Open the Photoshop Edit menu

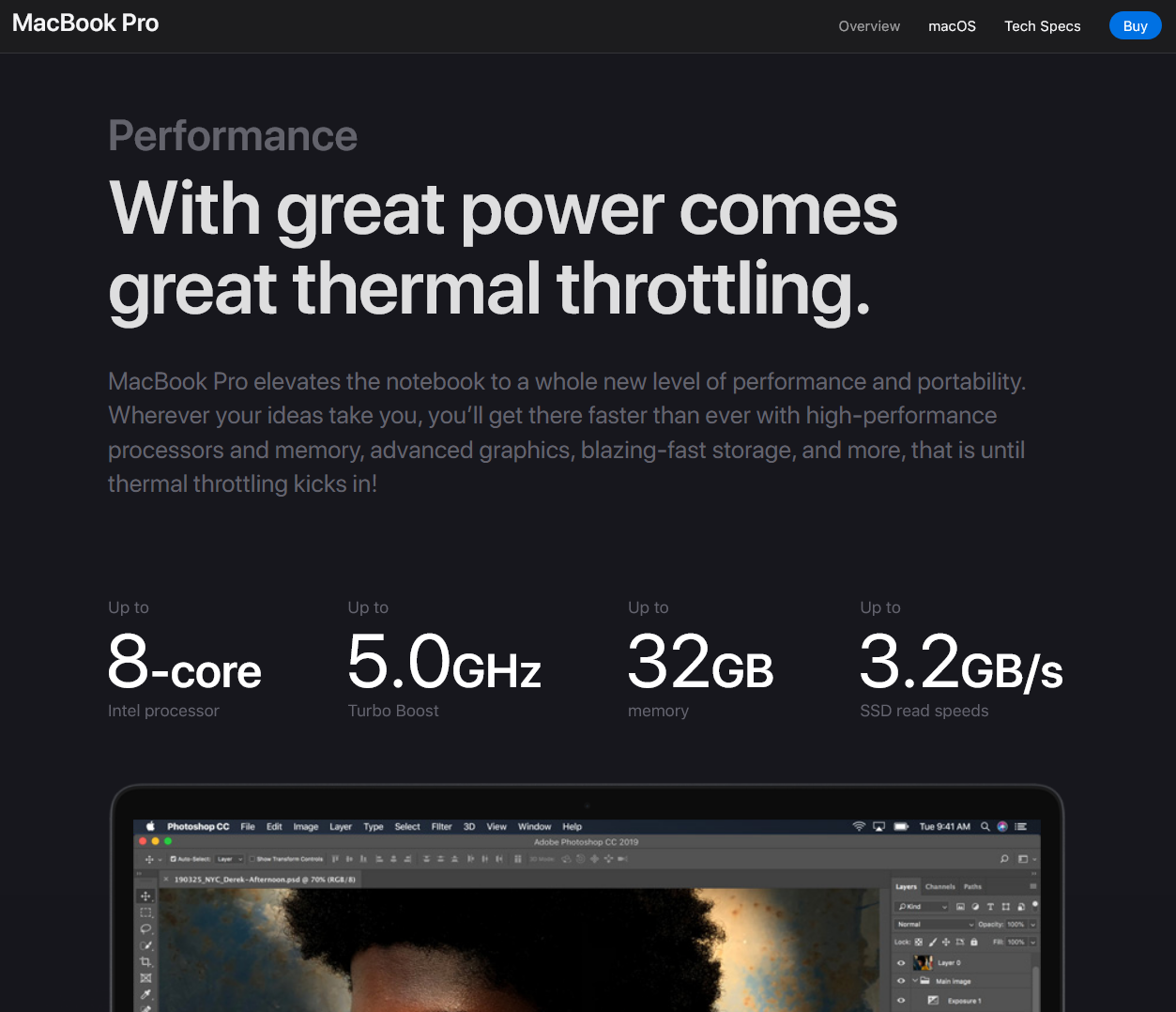coord(274,826)
